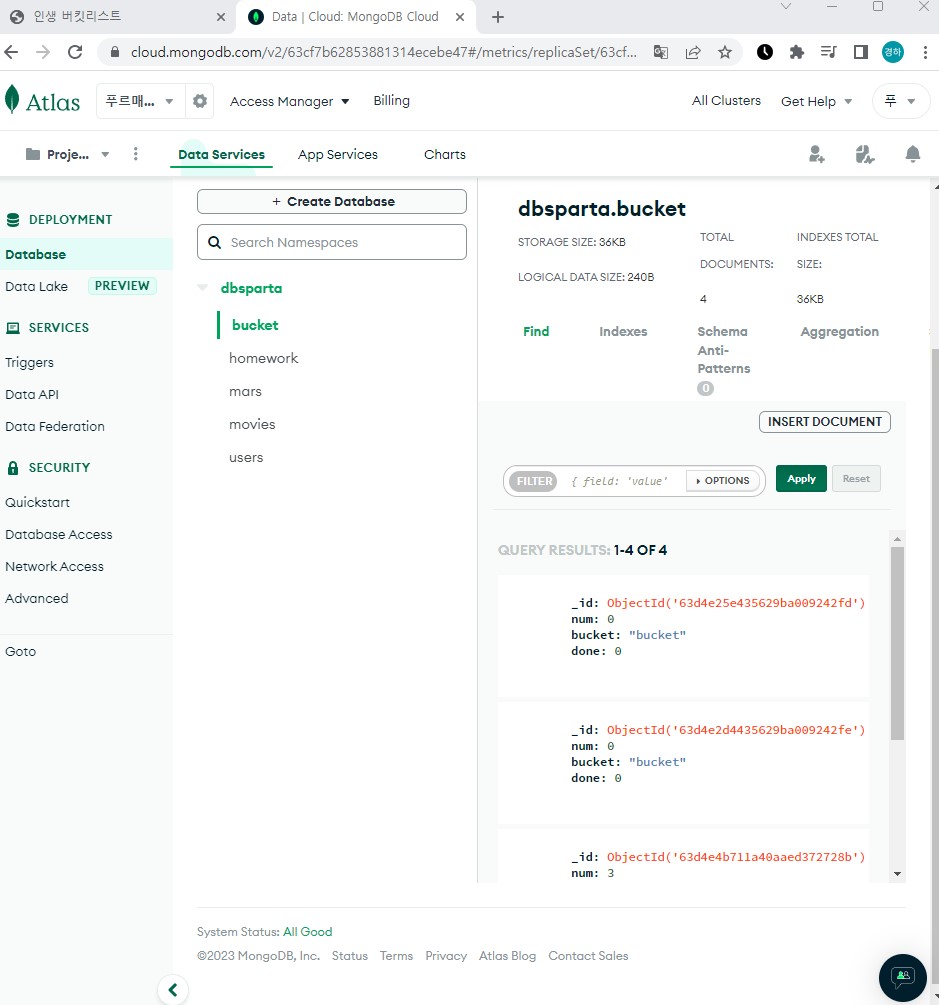Open organization settings gear icon
Screen dimensions: 939x1005
(x=200, y=101)
